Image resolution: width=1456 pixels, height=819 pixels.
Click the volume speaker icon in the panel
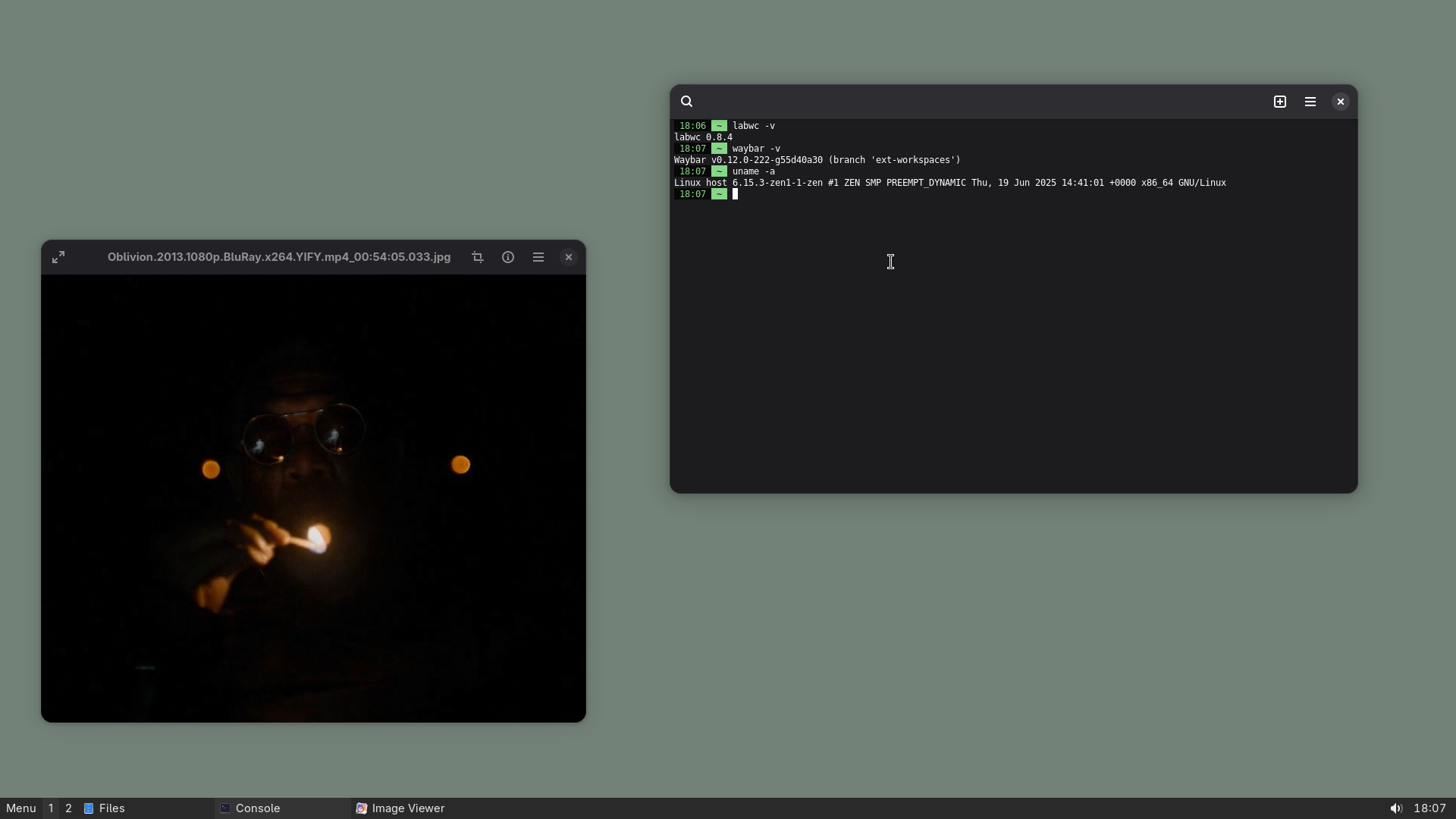click(1396, 808)
